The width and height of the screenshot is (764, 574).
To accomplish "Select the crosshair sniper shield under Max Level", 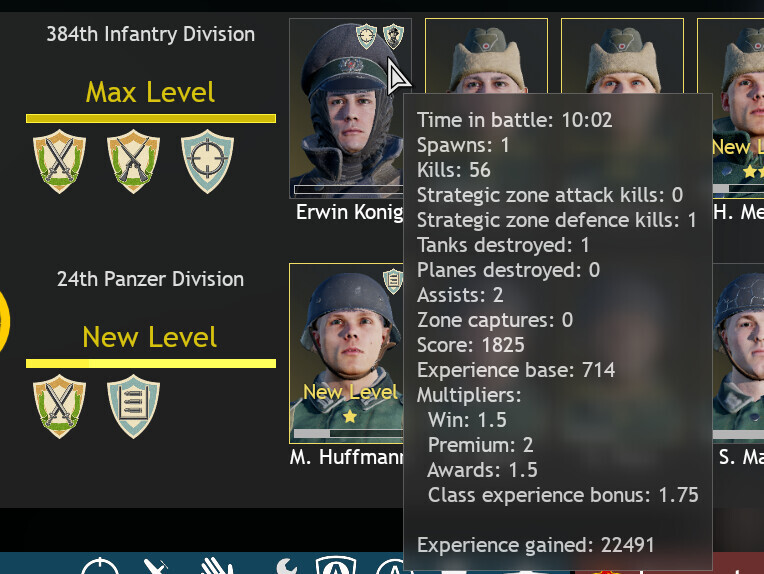I will (207, 161).
